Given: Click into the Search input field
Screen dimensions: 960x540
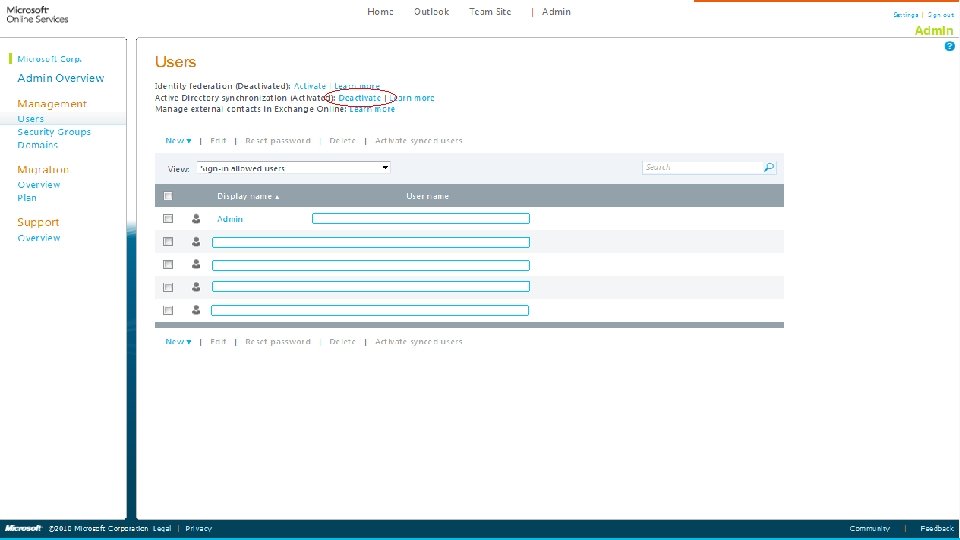Looking at the screenshot, I should click(702, 167).
